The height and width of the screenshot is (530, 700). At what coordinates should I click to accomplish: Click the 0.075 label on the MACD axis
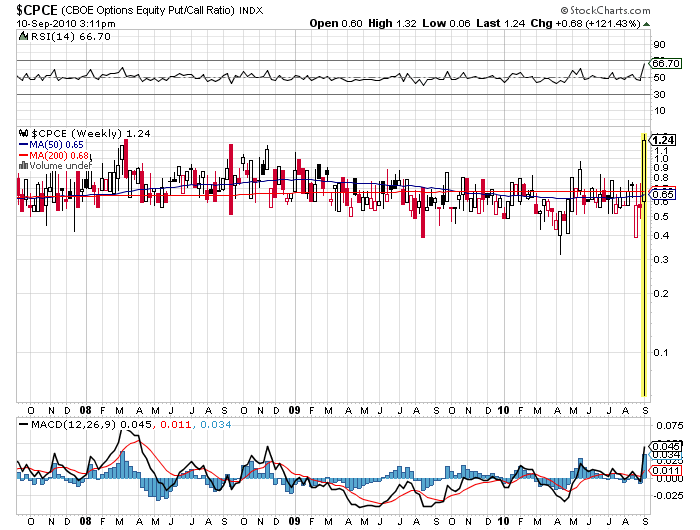[x=669, y=425]
